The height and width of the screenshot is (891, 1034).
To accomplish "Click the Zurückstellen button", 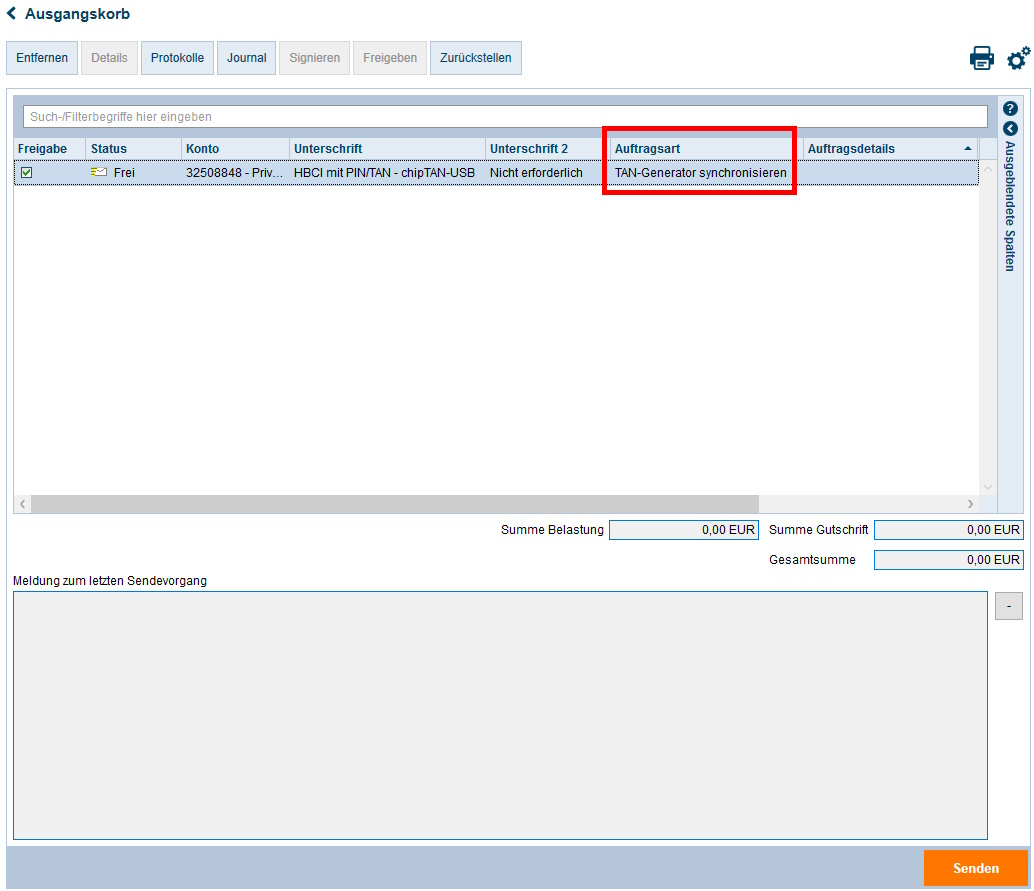I will (x=475, y=58).
